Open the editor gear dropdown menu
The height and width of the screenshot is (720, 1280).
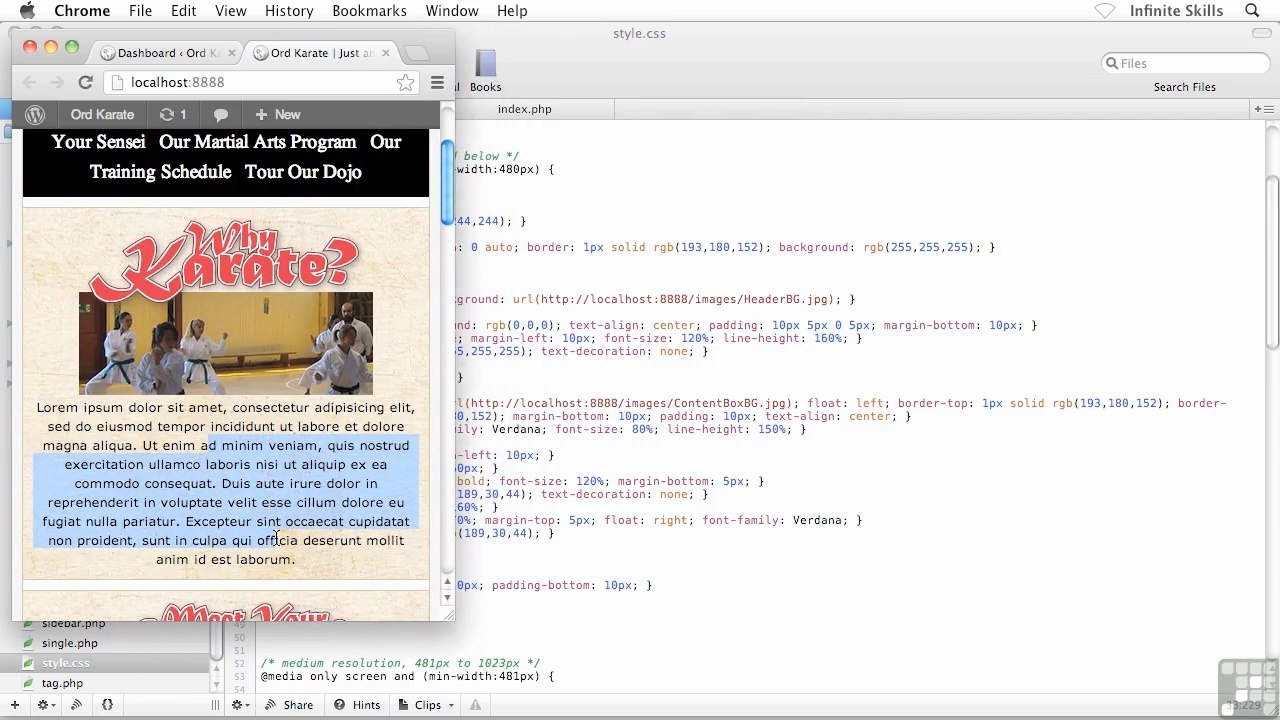tap(241, 705)
